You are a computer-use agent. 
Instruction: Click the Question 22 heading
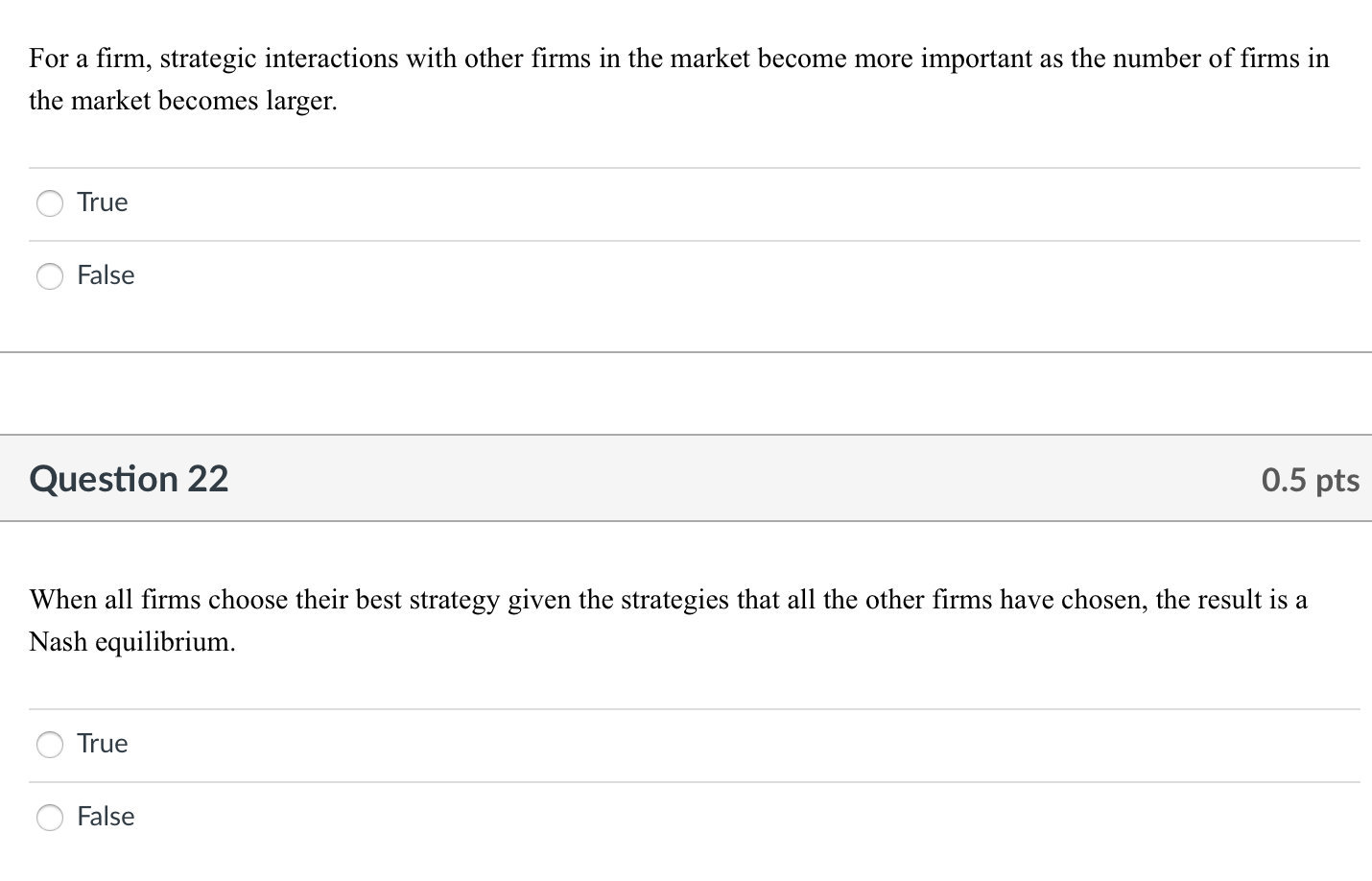(x=130, y=479)
